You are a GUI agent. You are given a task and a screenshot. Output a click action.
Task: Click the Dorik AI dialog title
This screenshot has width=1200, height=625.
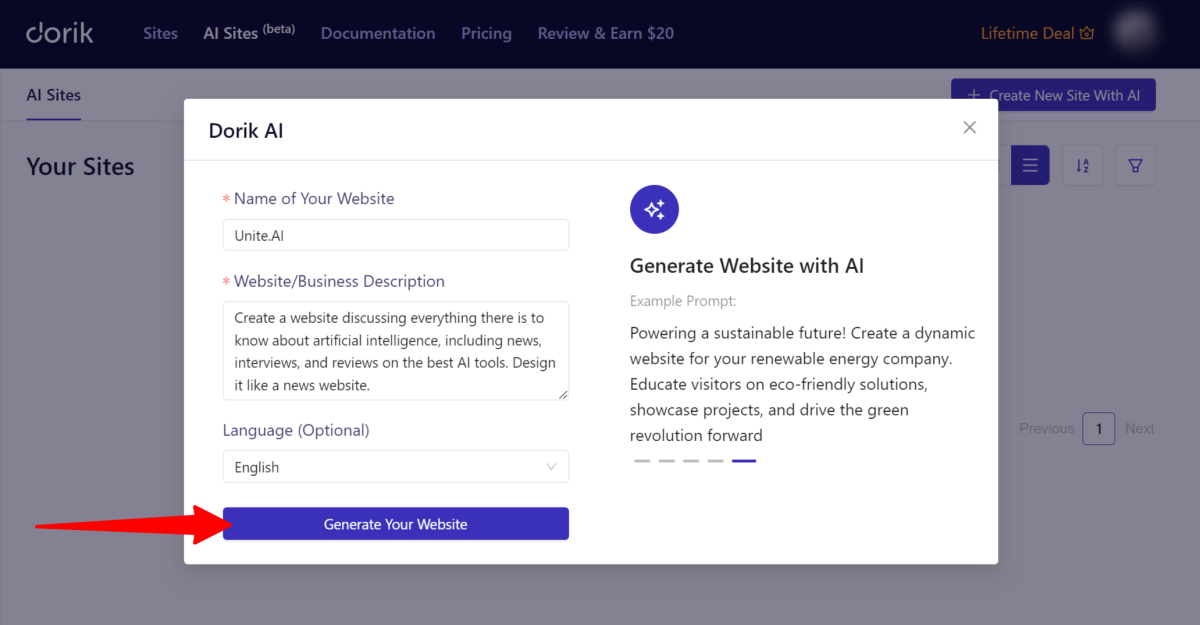click(x=246, y=130)
